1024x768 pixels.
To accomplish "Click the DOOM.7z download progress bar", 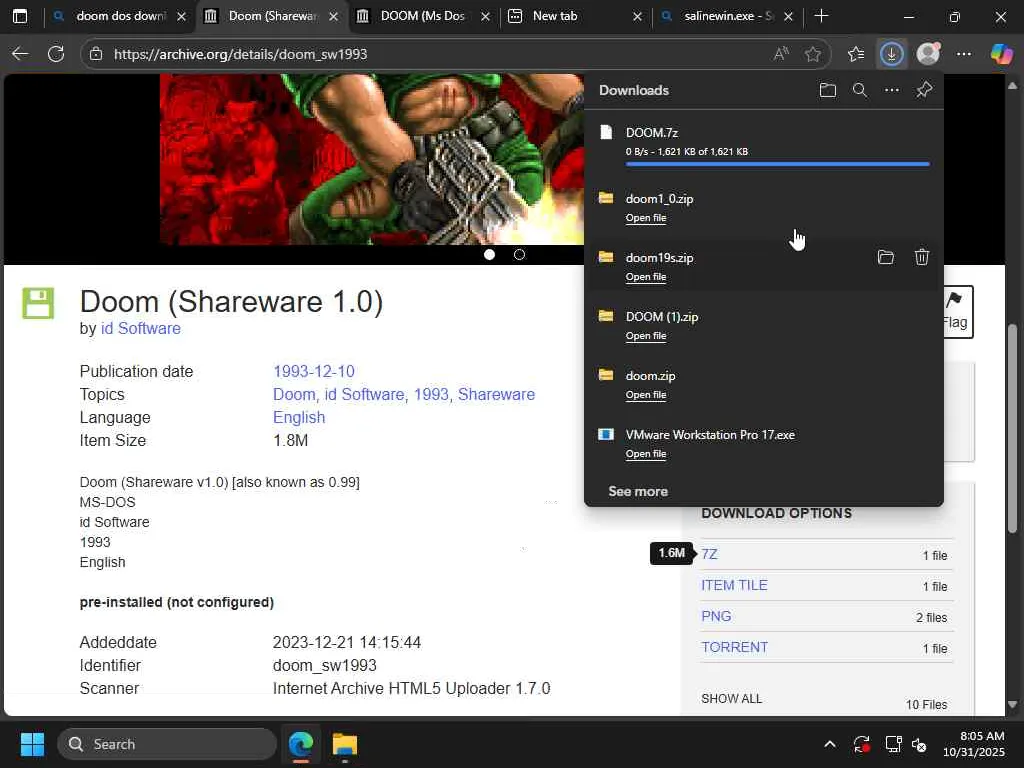I will (777, 165).
